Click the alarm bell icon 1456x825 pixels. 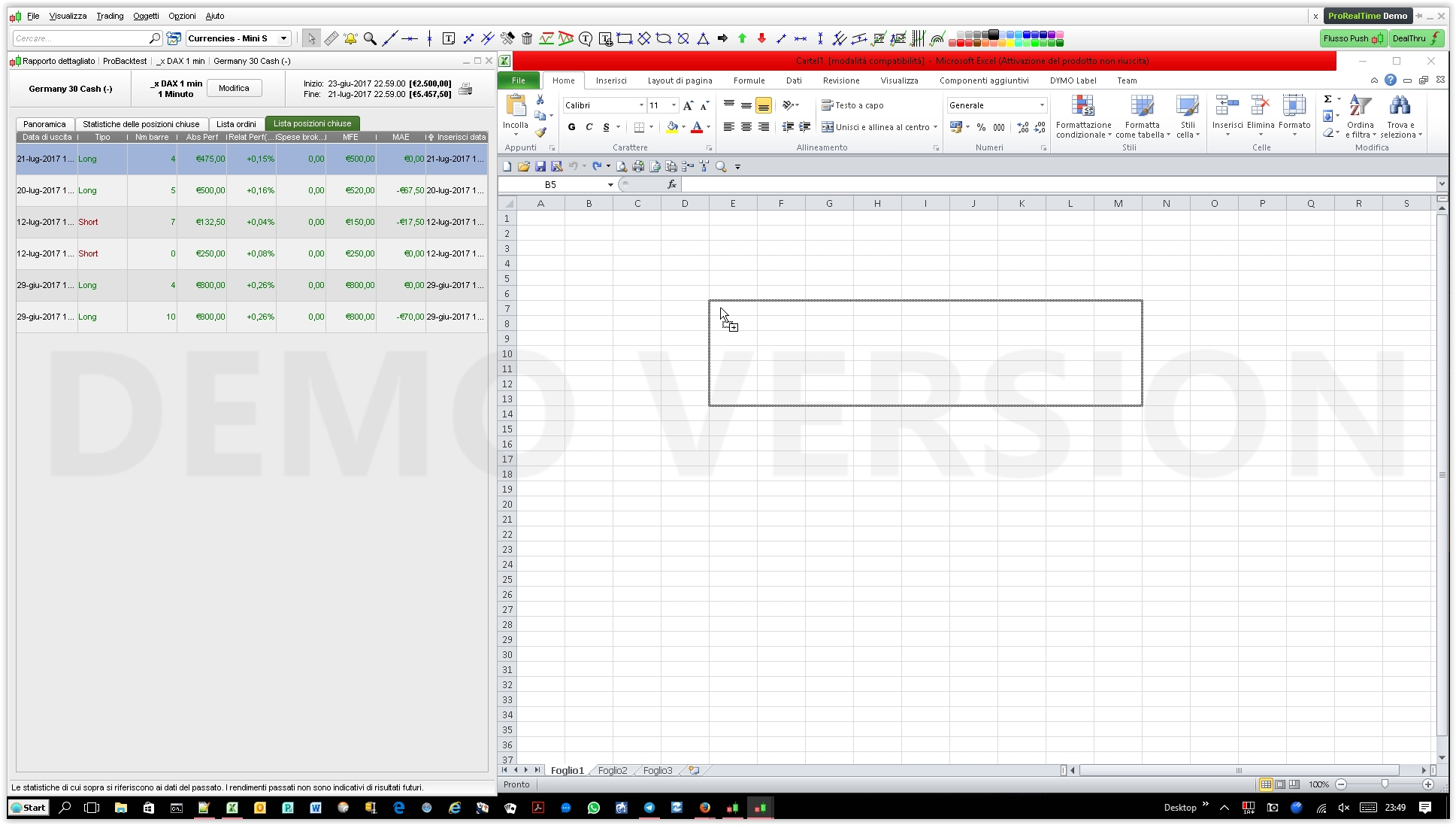pyautogui.click(x=350, y=38)
